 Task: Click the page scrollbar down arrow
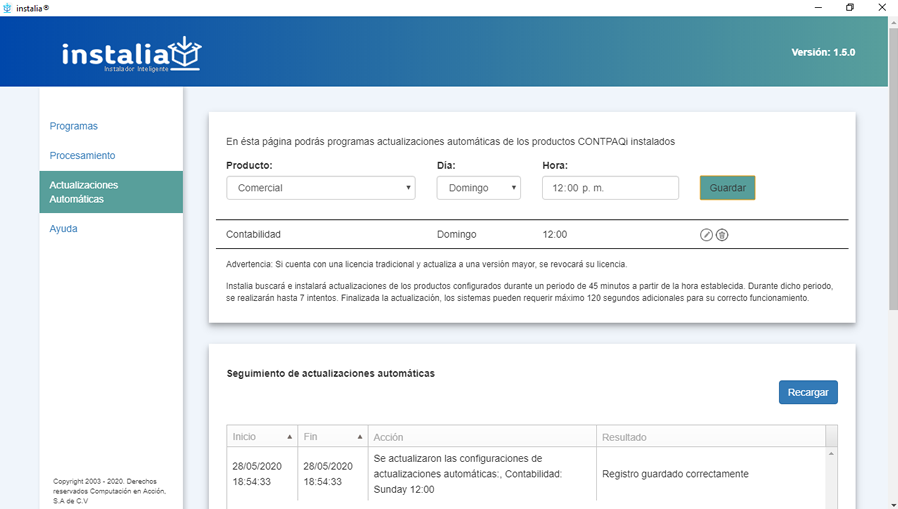(x=893, y=504)
